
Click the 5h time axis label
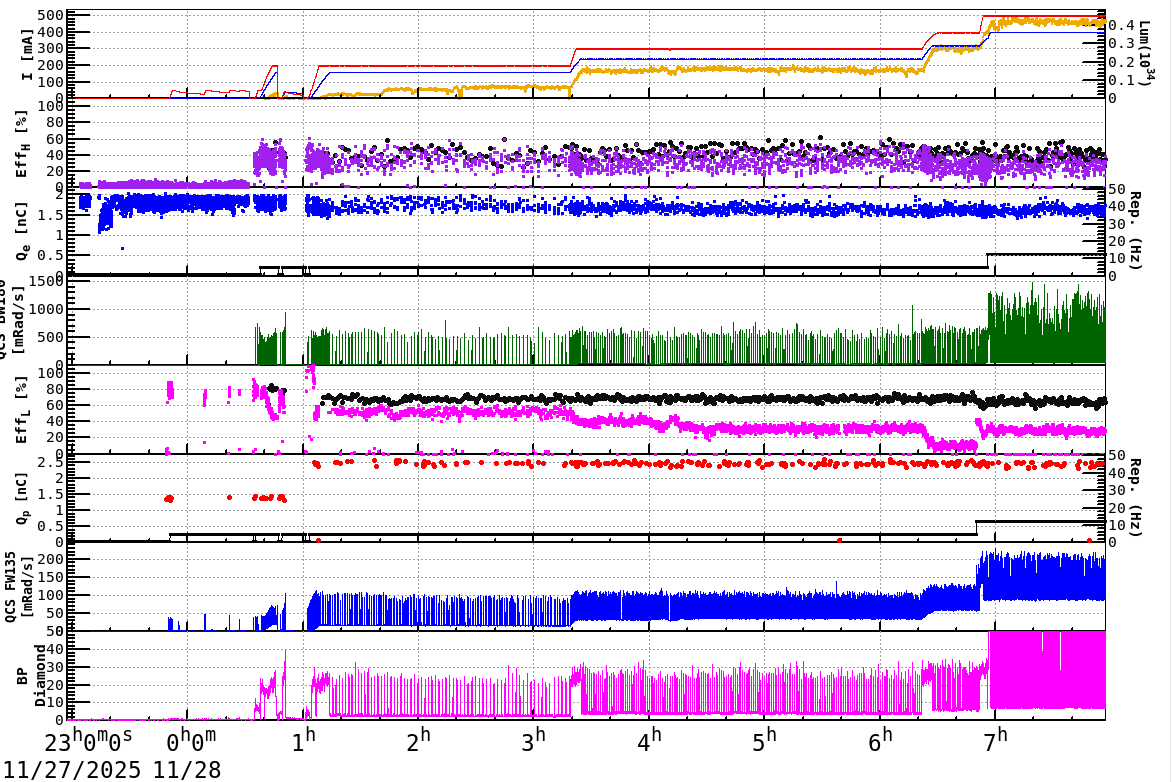[768, 741]
